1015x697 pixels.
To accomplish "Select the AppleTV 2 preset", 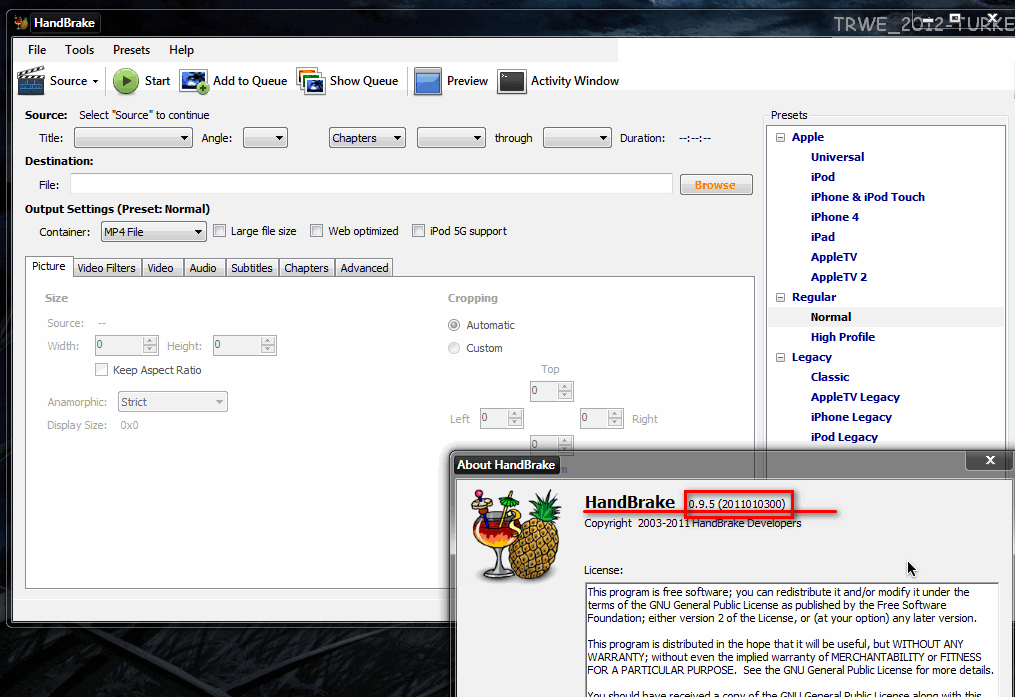I will [838, 277].
